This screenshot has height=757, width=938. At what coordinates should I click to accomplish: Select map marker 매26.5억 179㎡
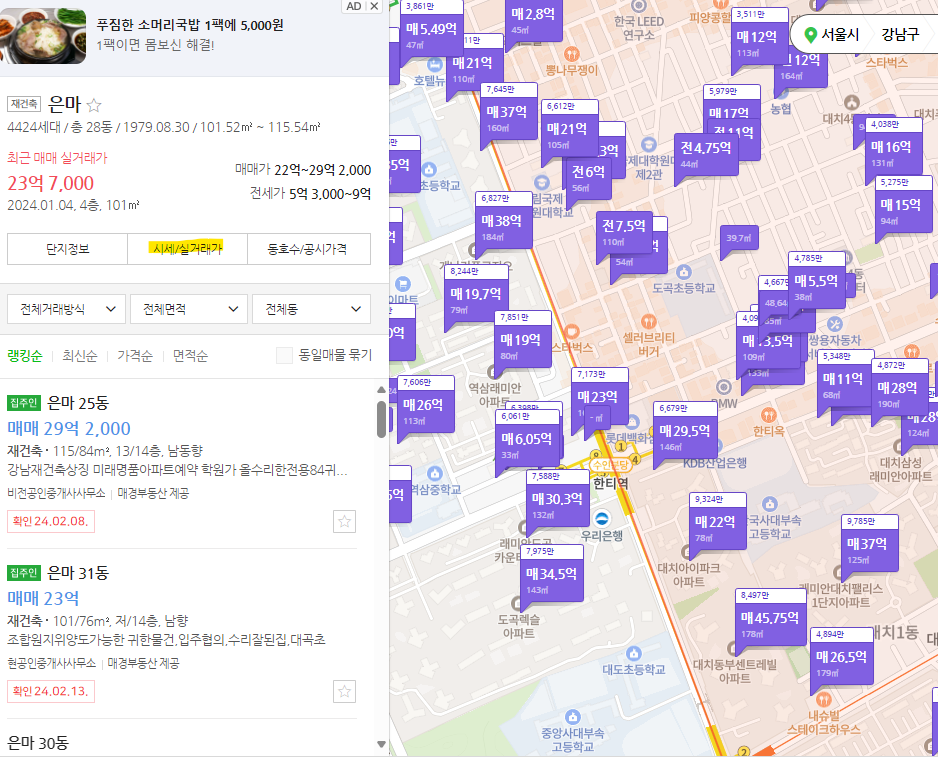coord(842,663)
